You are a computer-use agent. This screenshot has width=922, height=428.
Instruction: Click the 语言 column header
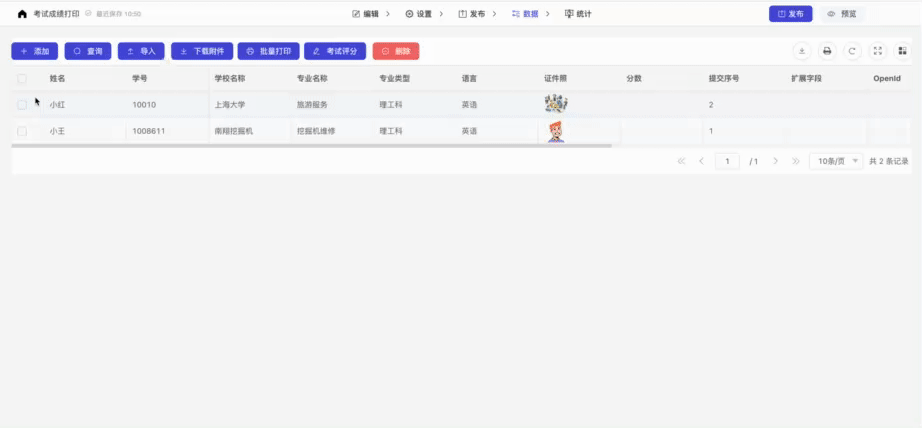pos(469,78)
